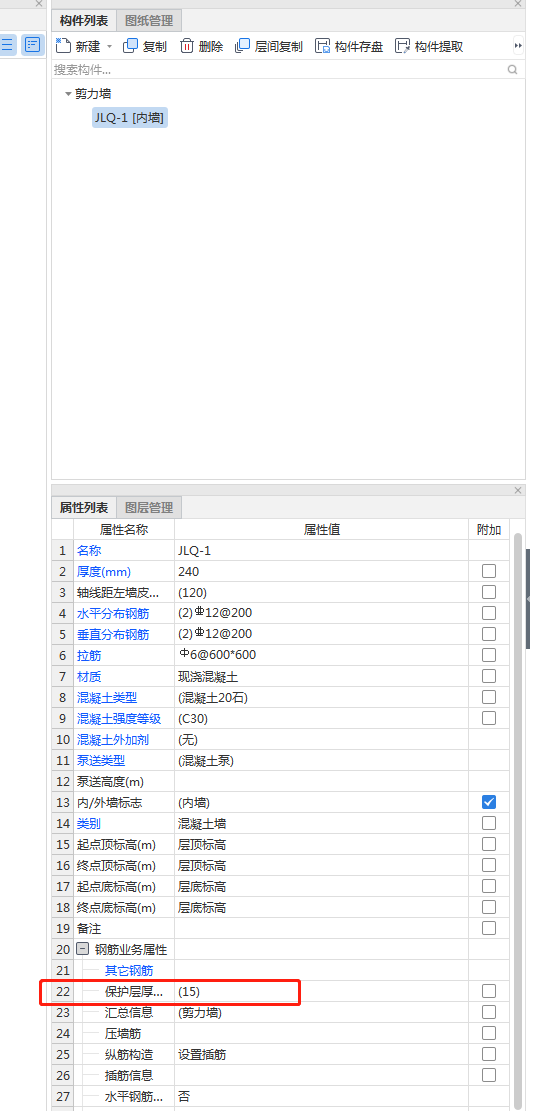This screenshot has height=1111, width=539.
Task: Tick the 附加 checkbox for 轴线距左墙皮
Action: coord(489,592)
